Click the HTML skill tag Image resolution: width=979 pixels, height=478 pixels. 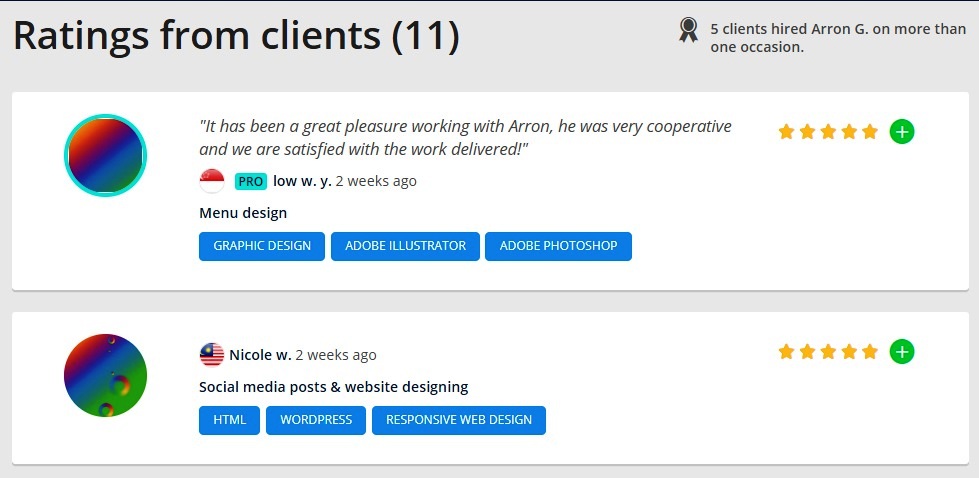(229, 420)
